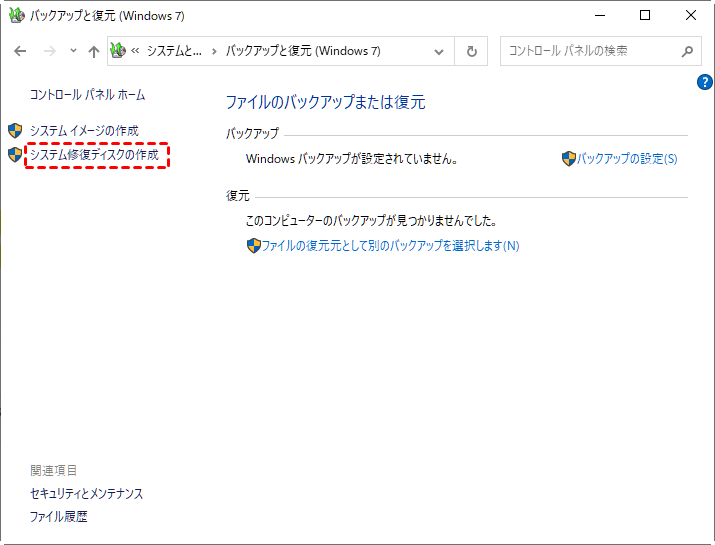
Task: Minimize the Backup and Restore window
Action: (x=600, y=16)
